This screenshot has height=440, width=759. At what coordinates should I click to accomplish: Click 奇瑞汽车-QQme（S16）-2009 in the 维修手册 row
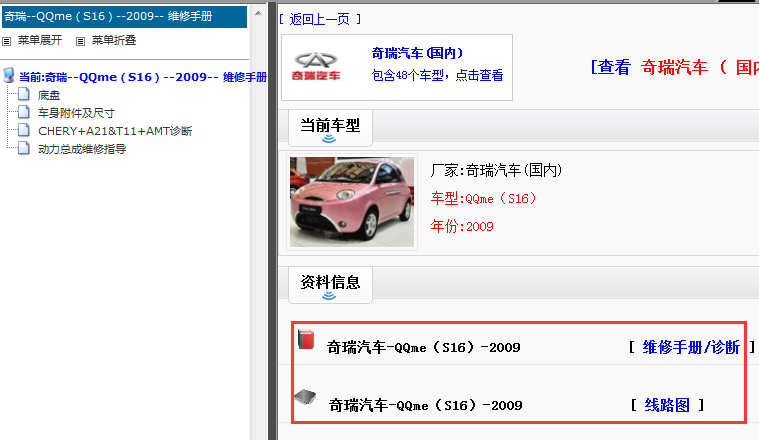point(424,348)
